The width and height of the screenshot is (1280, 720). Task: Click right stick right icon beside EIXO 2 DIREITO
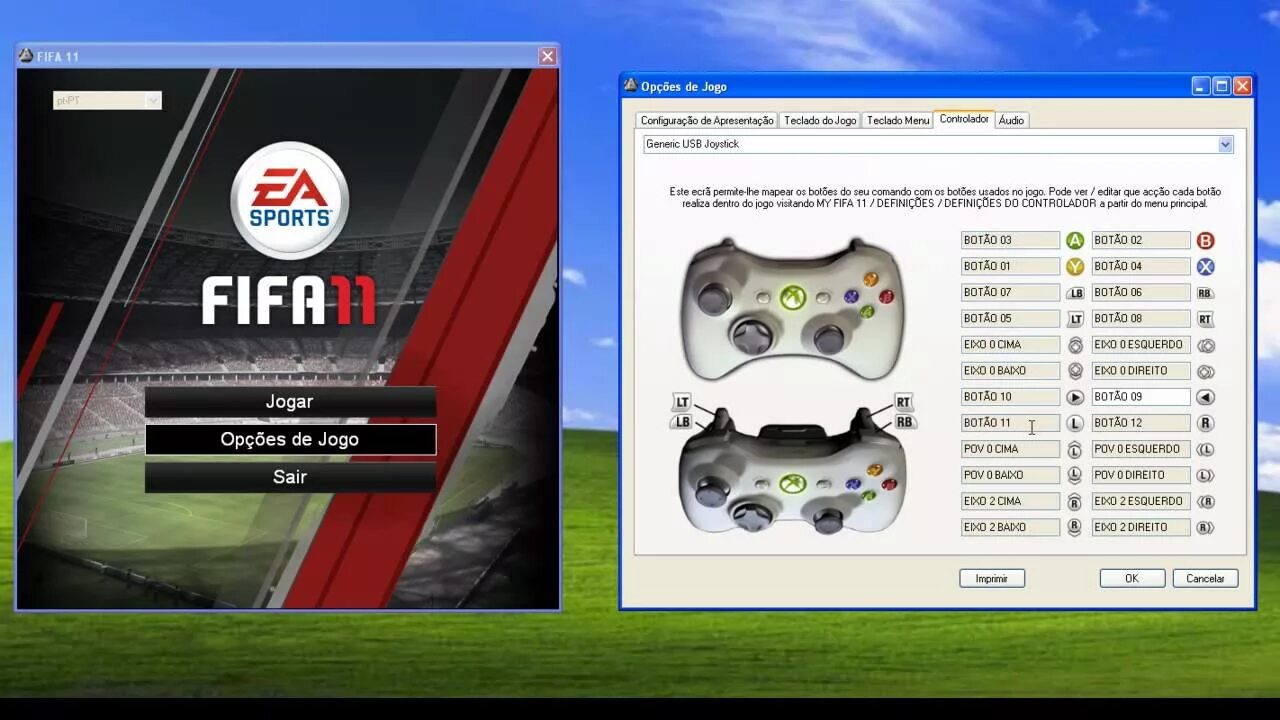1205,527
